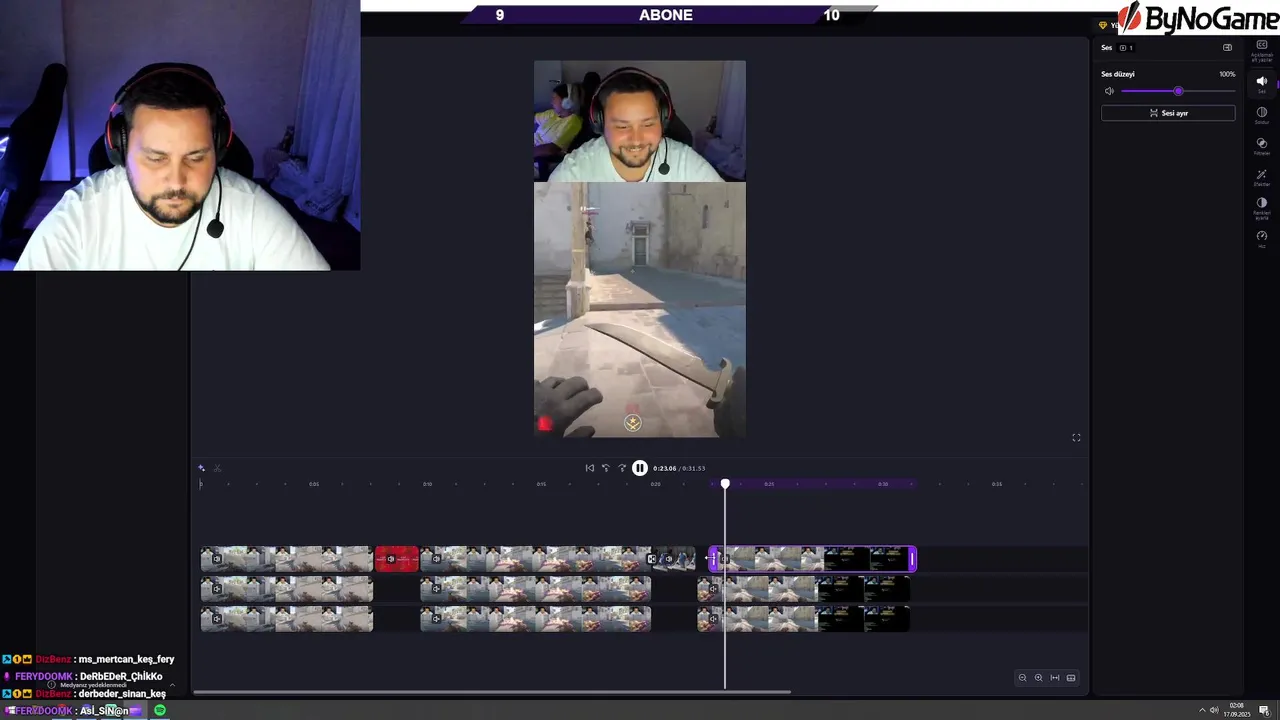Image resolution: width=1280 pixels, height=720 pixels.
Task: Open the Captions tab in the right sidebar
Action: (1261, 50)
